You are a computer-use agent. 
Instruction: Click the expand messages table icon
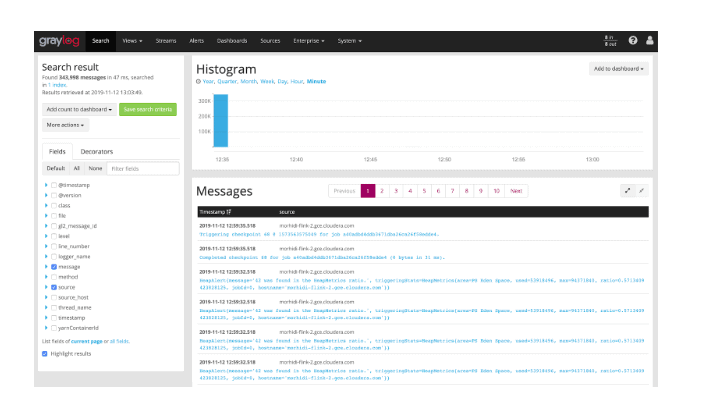(628, 190)
